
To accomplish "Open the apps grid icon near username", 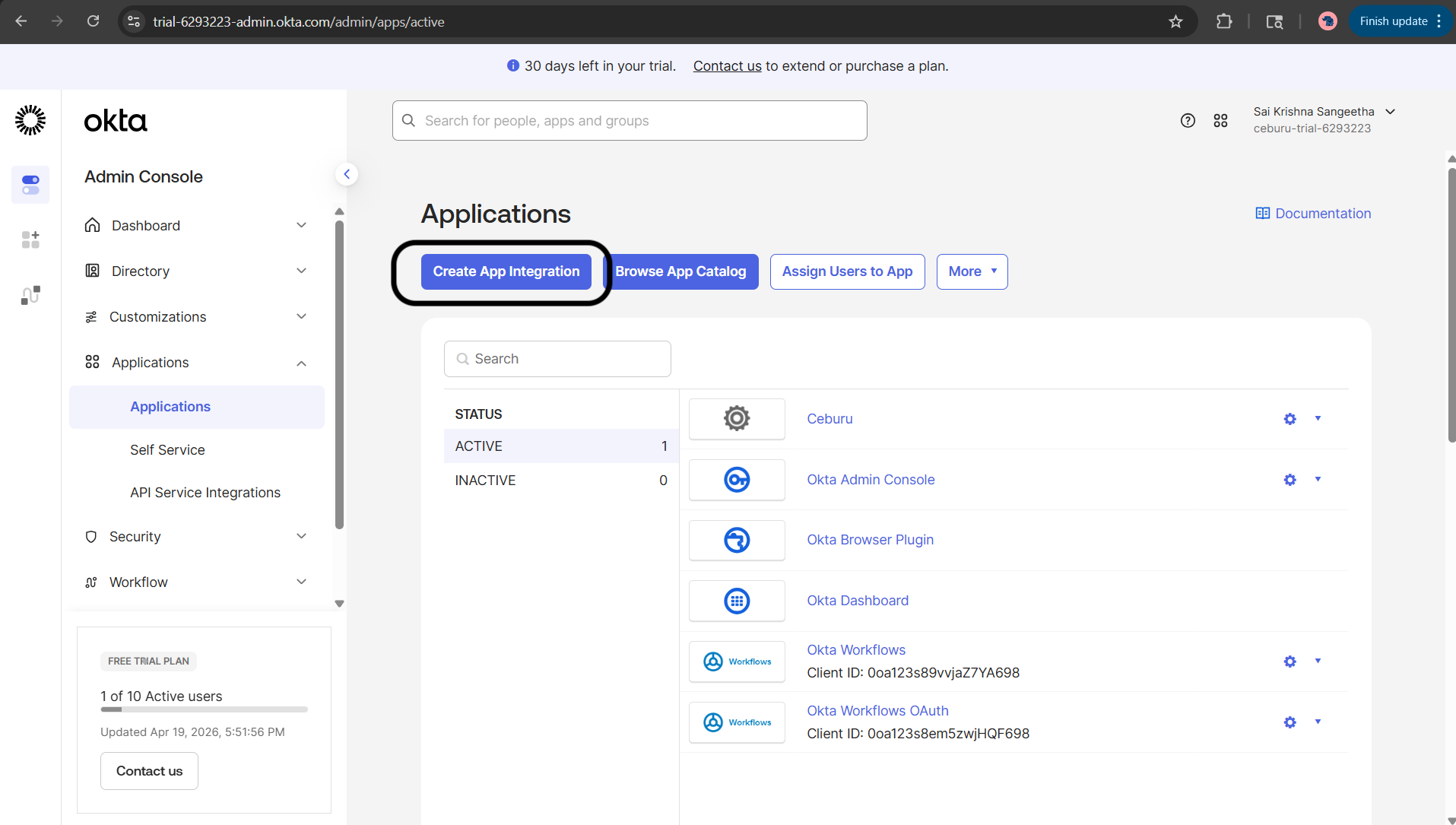I will pyautogui.click(x=1220, y=120).
